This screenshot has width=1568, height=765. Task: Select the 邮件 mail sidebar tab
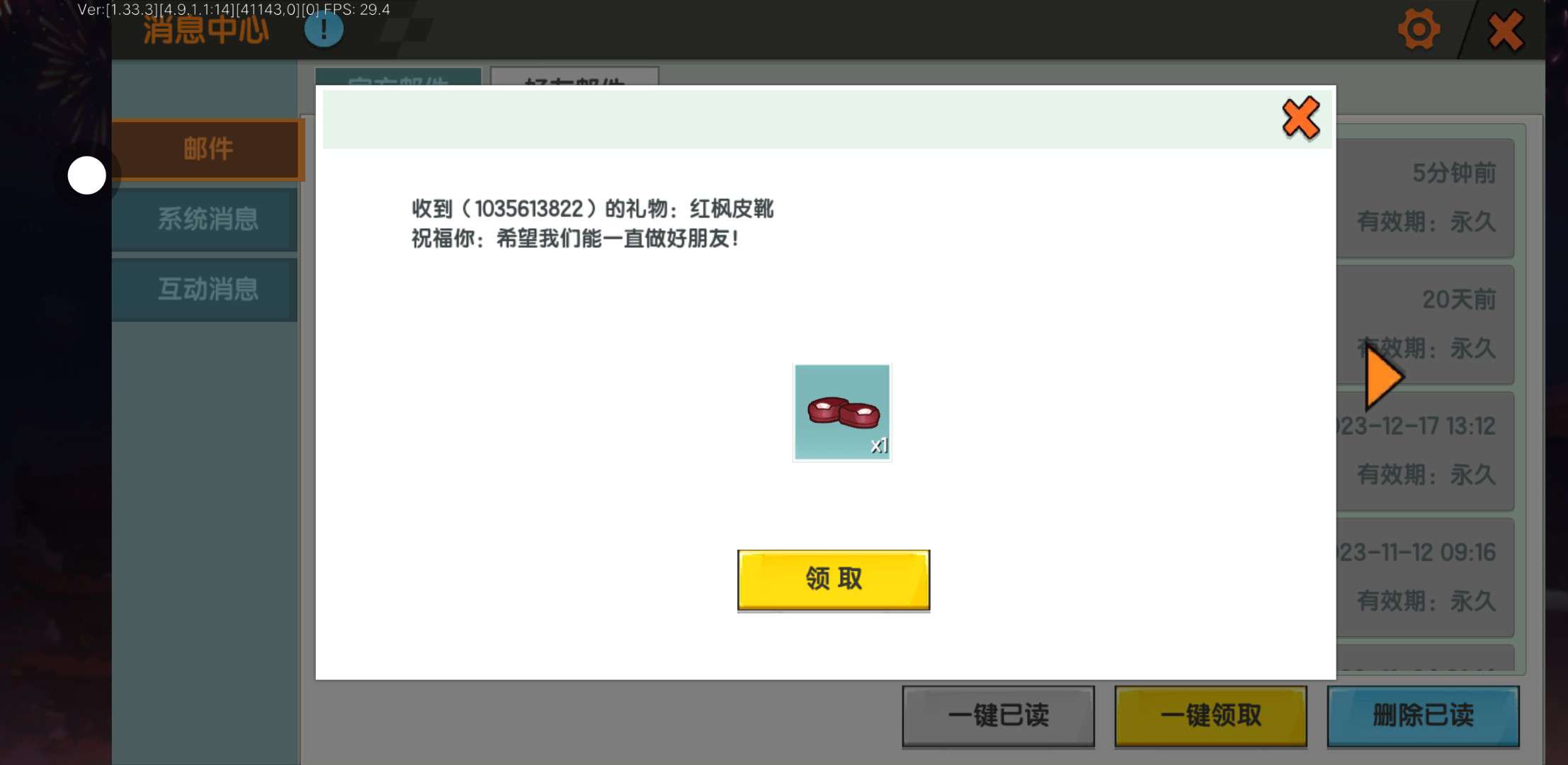(x=207, y=149)
